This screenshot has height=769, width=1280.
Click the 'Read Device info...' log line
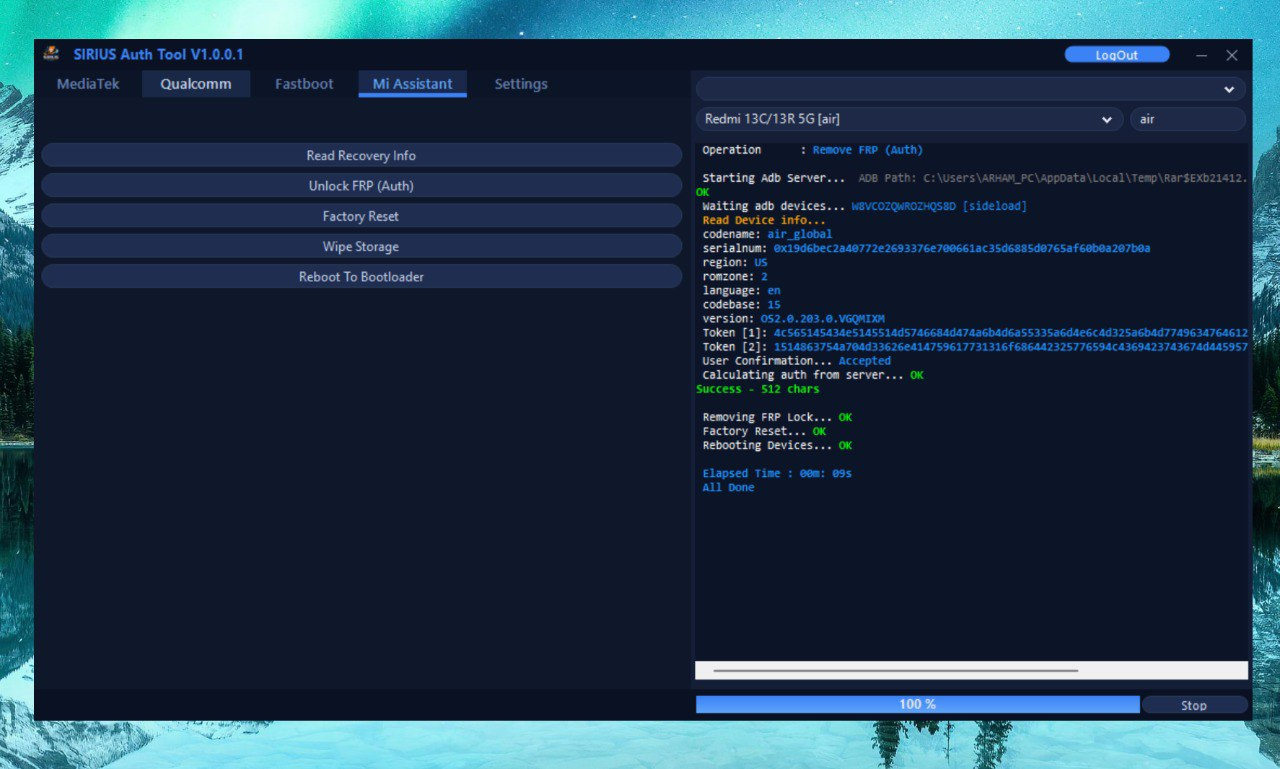coord(764,220)
